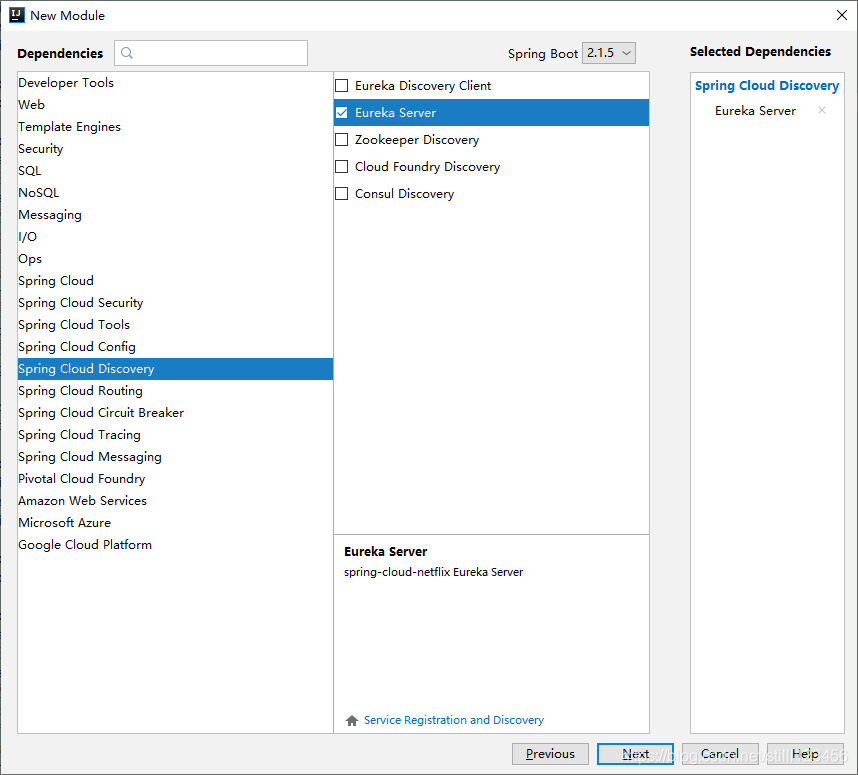Open Help for this dialog
The width and height of the screenshot is (858, 775).
pyautogui.click(x=805, y=754)
